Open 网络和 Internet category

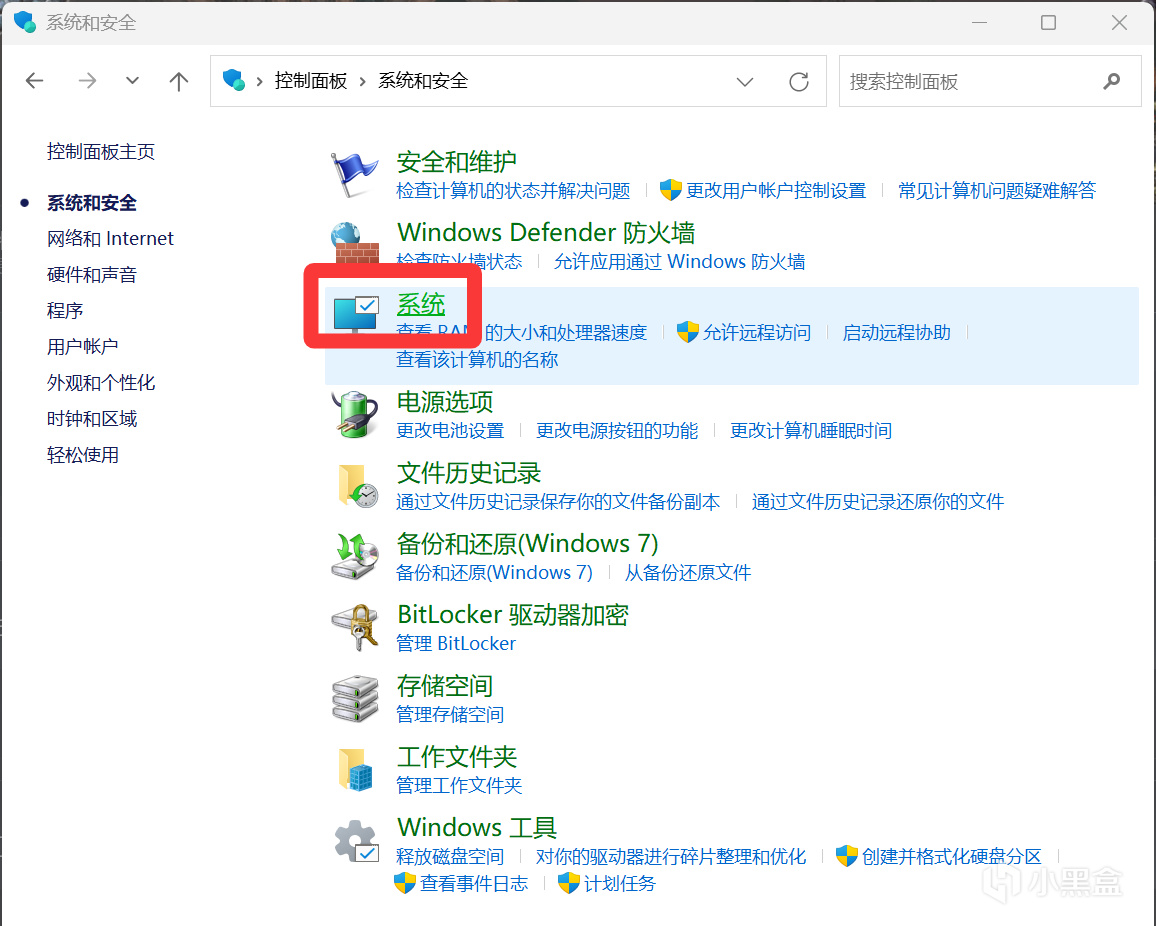111,238
